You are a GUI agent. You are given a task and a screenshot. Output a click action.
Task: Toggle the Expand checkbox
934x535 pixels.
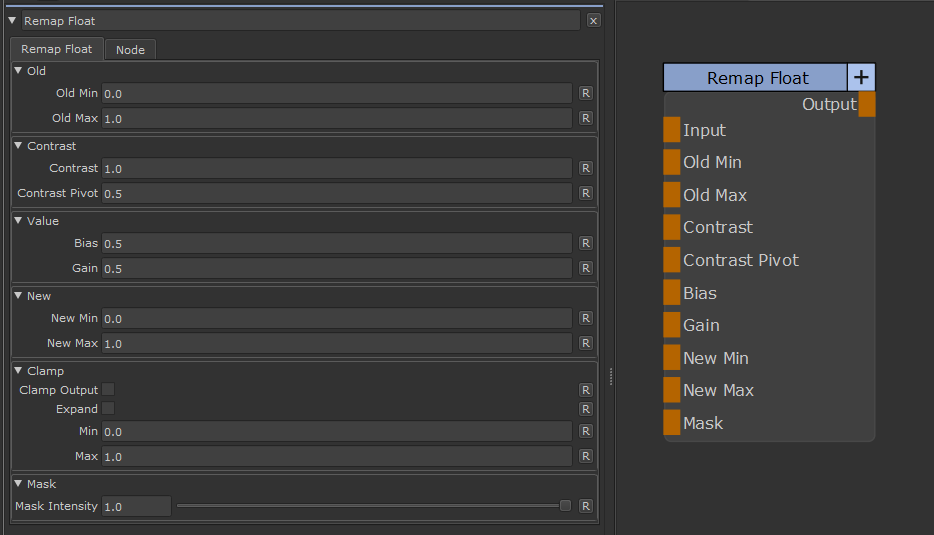click(x=108, y=409)
